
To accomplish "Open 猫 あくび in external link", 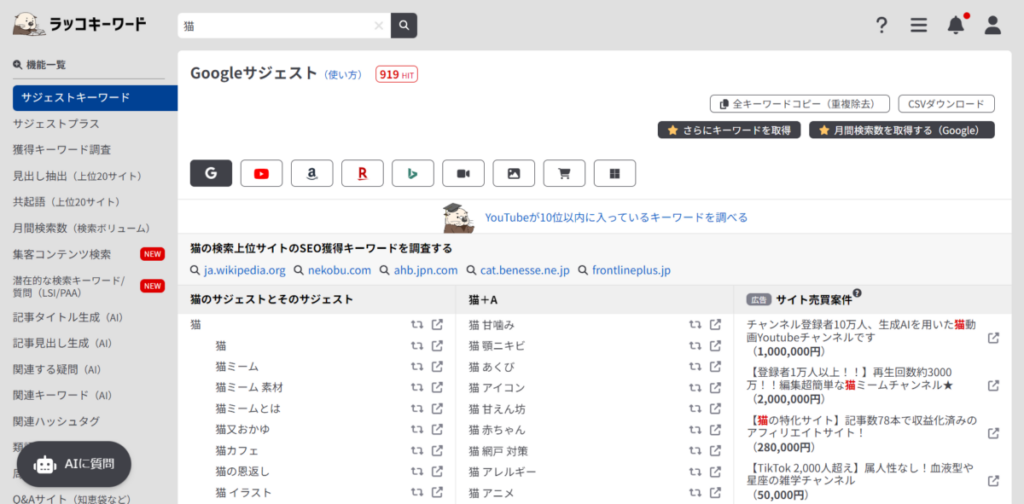I will click(715, 366).
